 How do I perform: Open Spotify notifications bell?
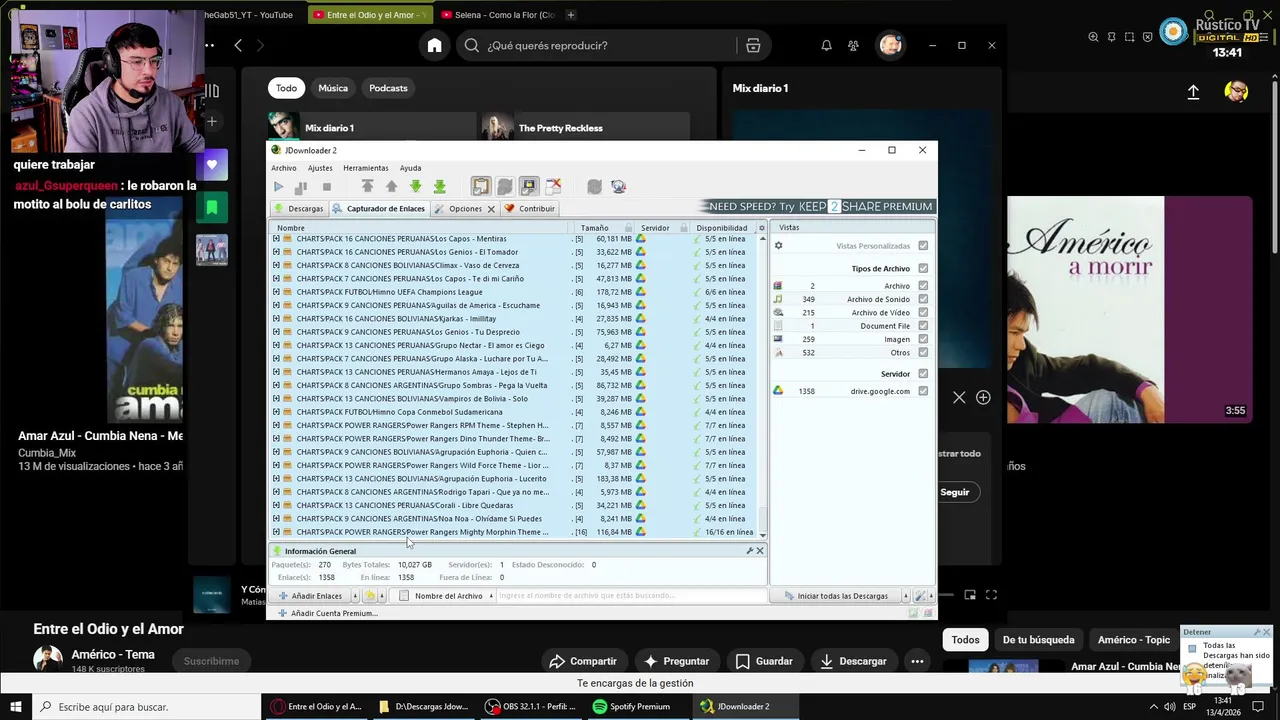826,45
